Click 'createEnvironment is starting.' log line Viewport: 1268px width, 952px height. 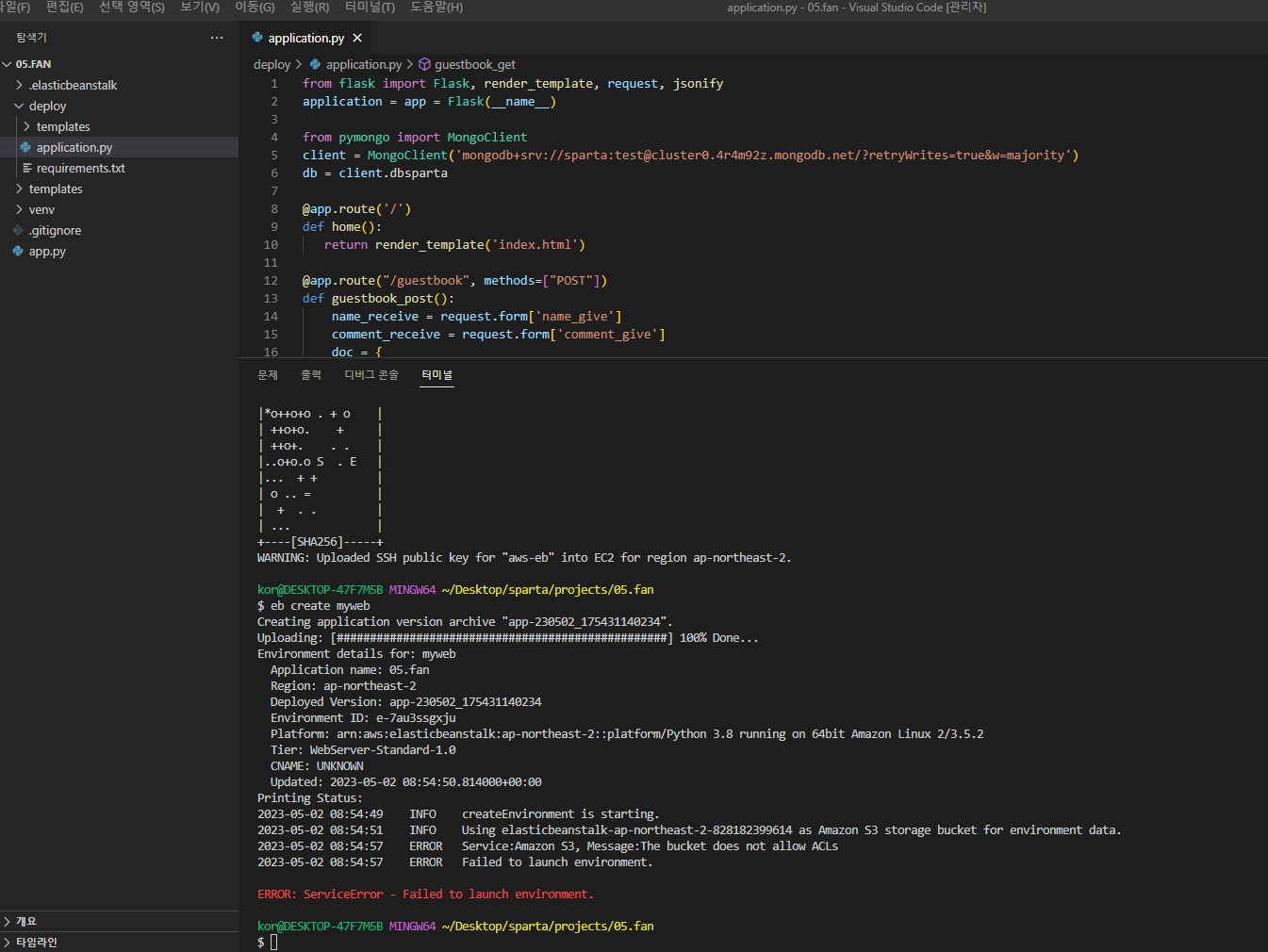point(561,813)
